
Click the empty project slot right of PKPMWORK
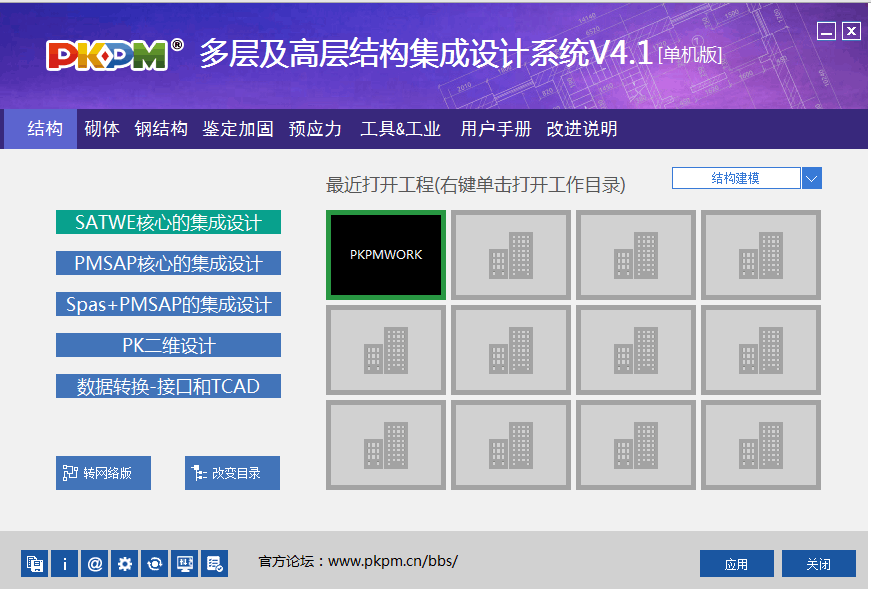coord(511,254)
